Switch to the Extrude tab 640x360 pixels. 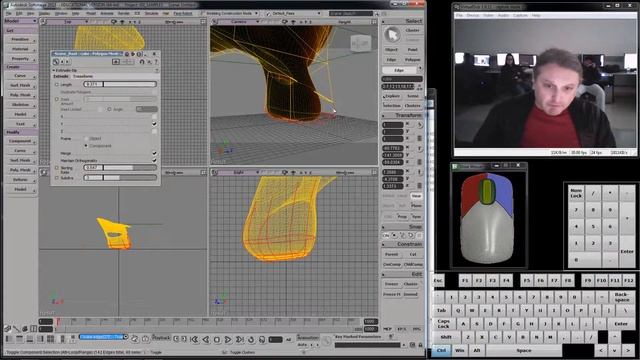tap(61, 76)
